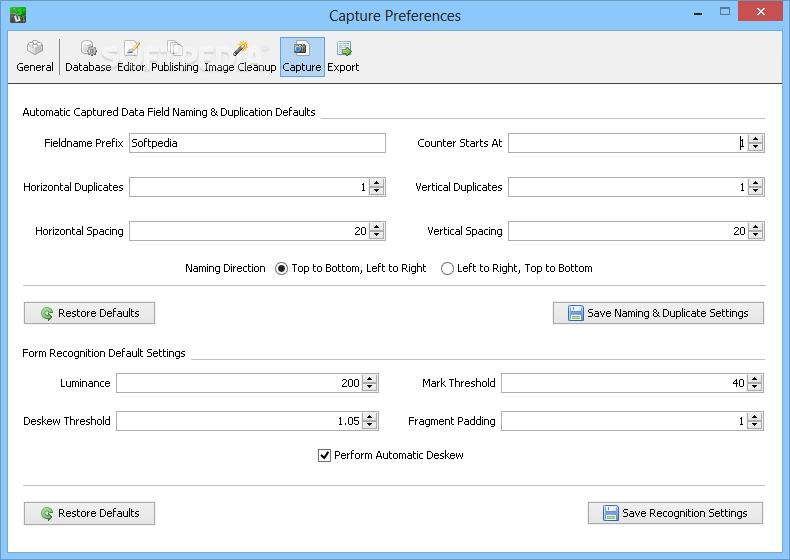Click Save Recognition Settings button

(675, 513)
